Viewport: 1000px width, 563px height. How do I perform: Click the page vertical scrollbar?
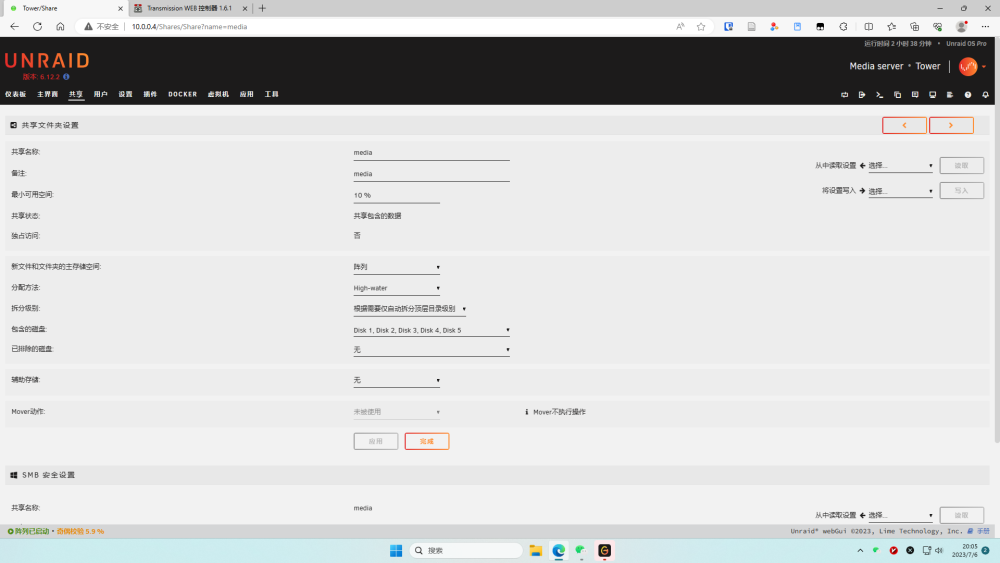click(x=997, y=242)
